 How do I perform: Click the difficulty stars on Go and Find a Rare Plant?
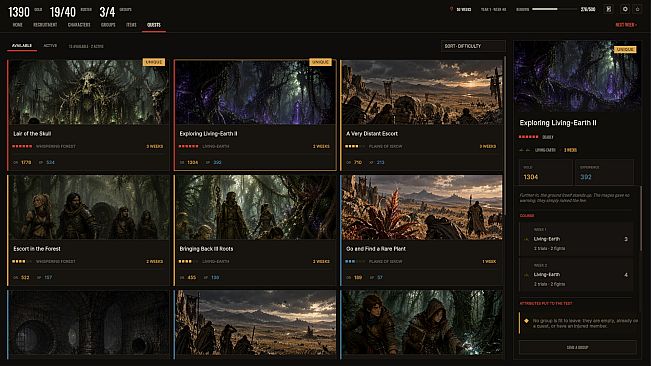(355, 261)
